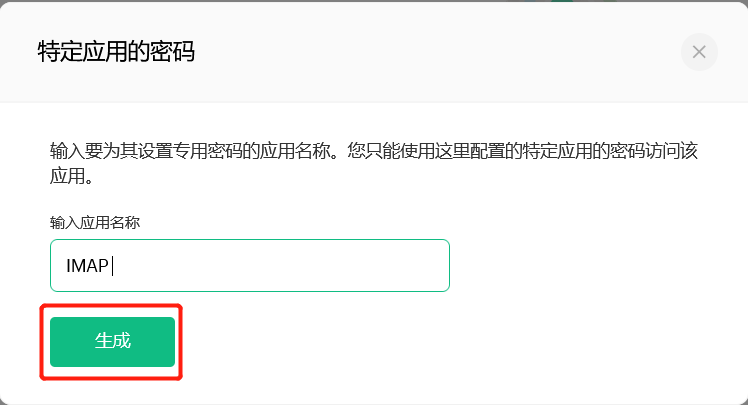Click the empty gray header bar area

(x=429, y=52)
